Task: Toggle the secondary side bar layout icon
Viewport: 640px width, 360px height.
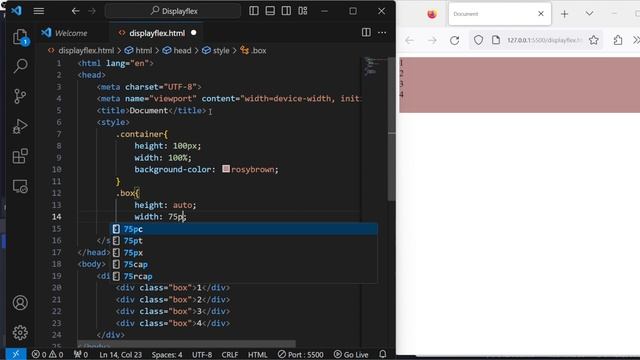Action: pos(286,11)
